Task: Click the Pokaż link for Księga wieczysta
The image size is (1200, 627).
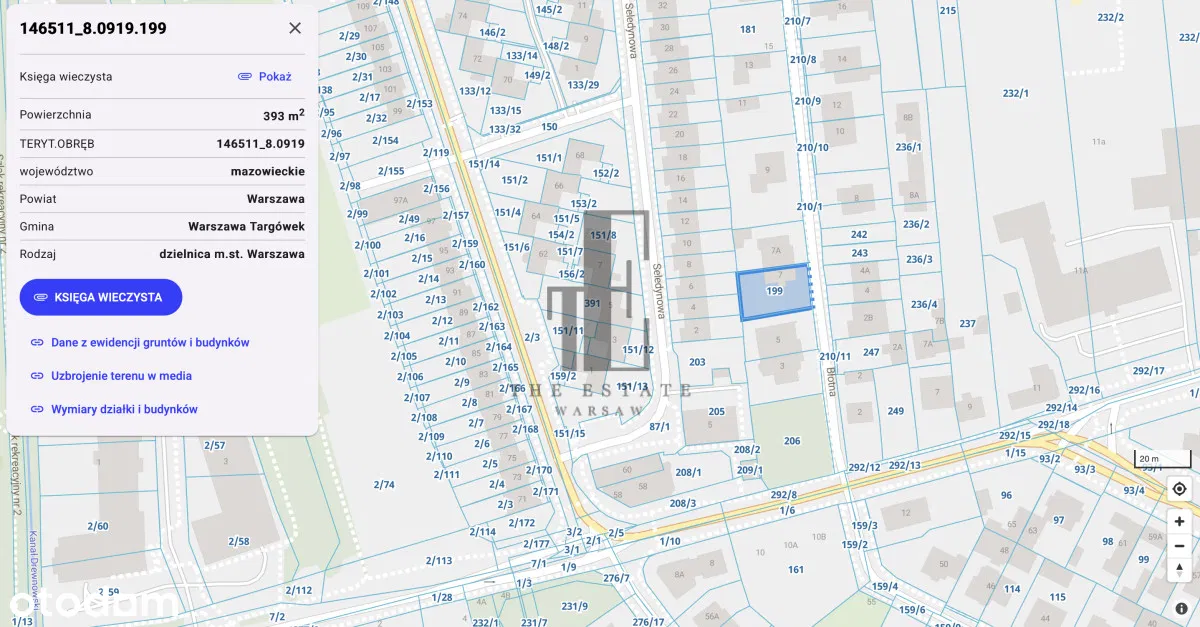Action: tap(265, 76)
